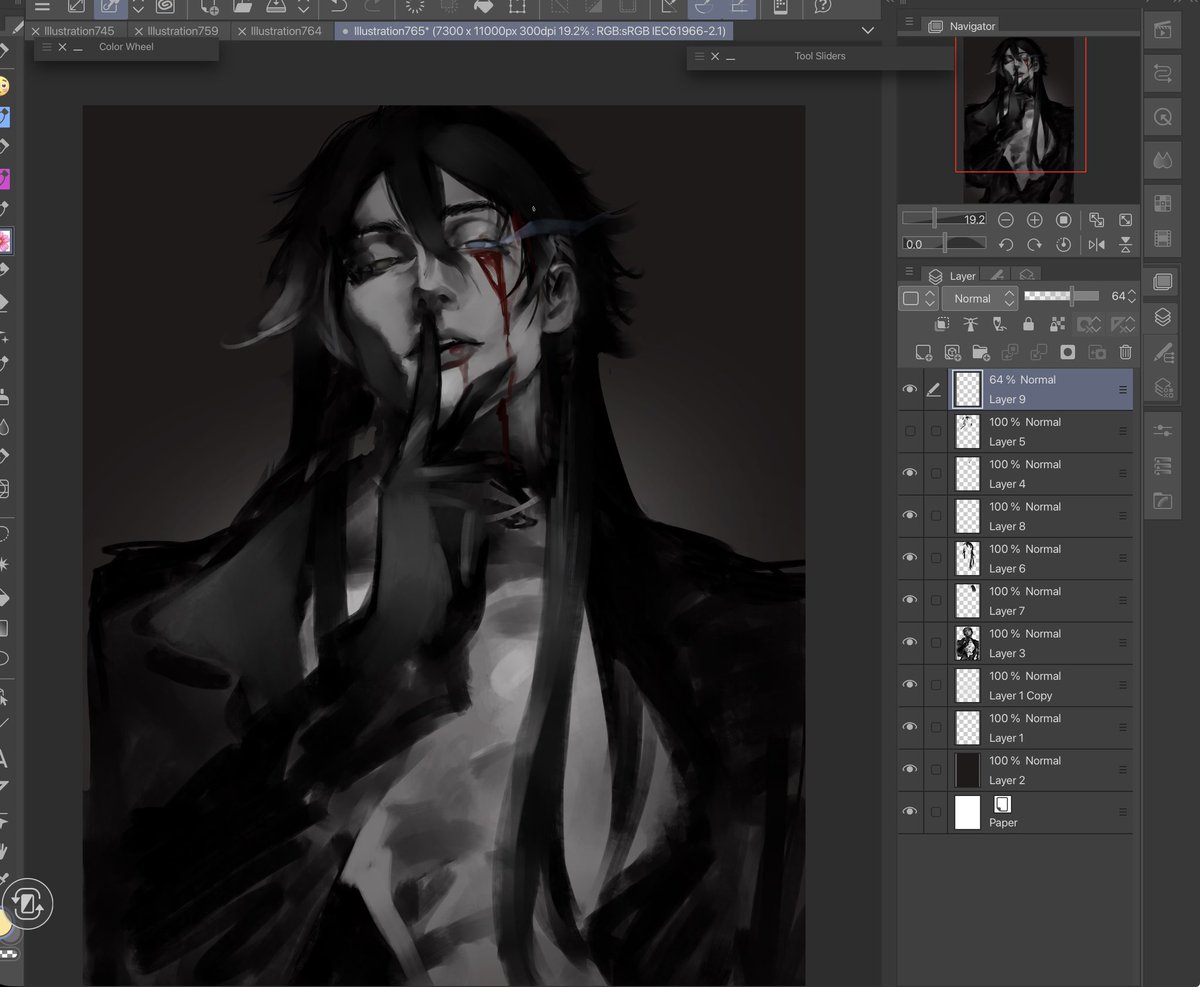Open the main hamburger menu
This screenshot has height=987, width=1200.
click(x=42, y=7)
